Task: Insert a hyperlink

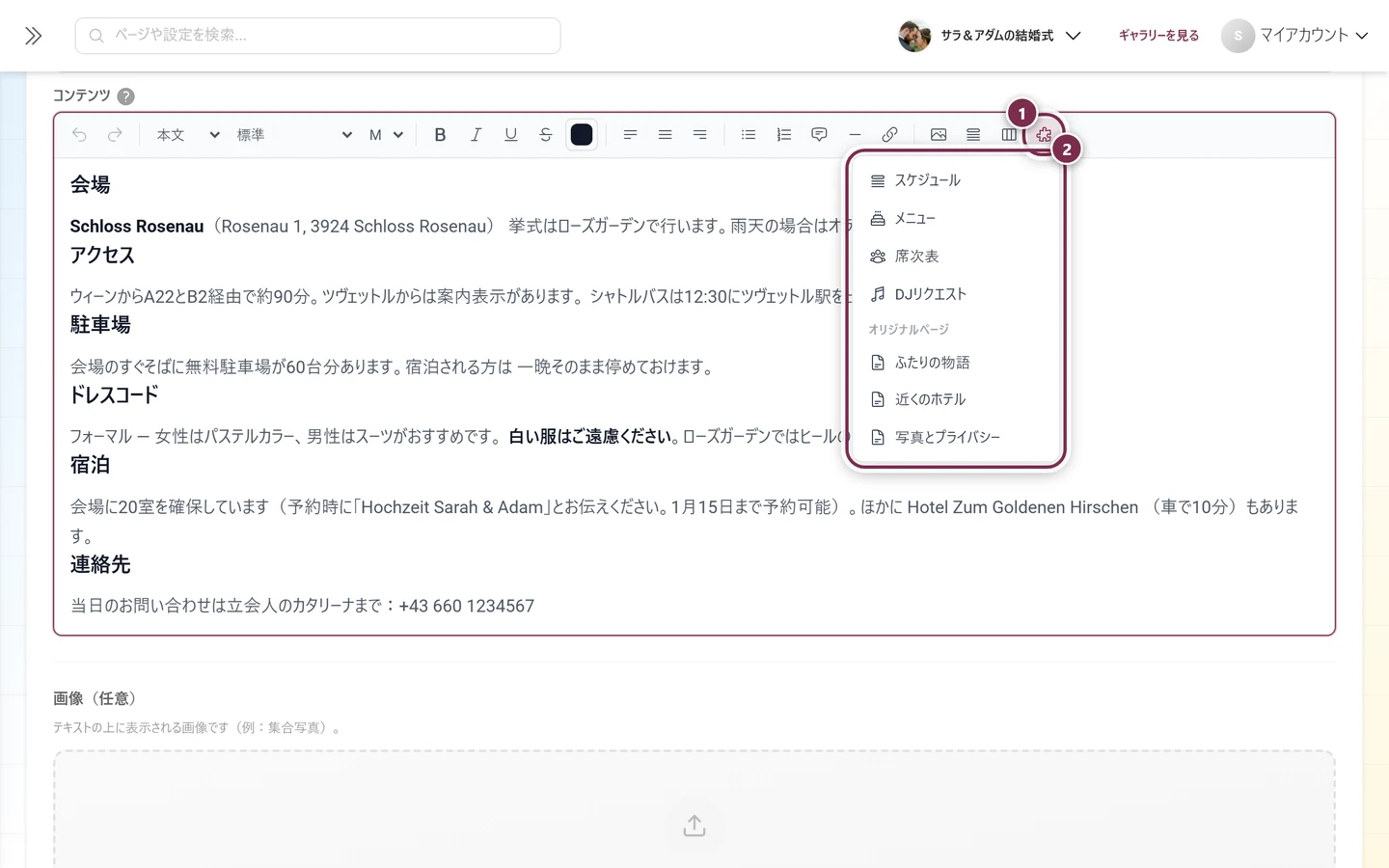Action: click(x=889, y=135)
